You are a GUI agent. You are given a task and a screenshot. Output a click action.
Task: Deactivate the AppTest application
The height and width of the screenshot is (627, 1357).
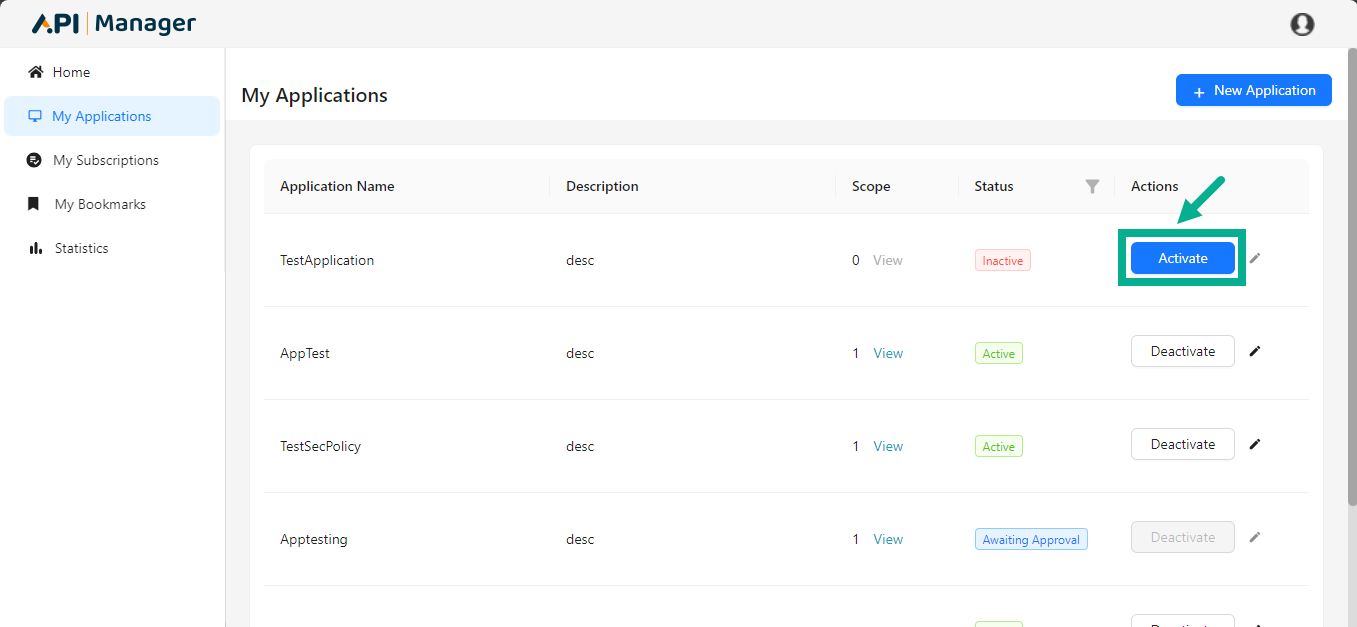pos(1182,351)
